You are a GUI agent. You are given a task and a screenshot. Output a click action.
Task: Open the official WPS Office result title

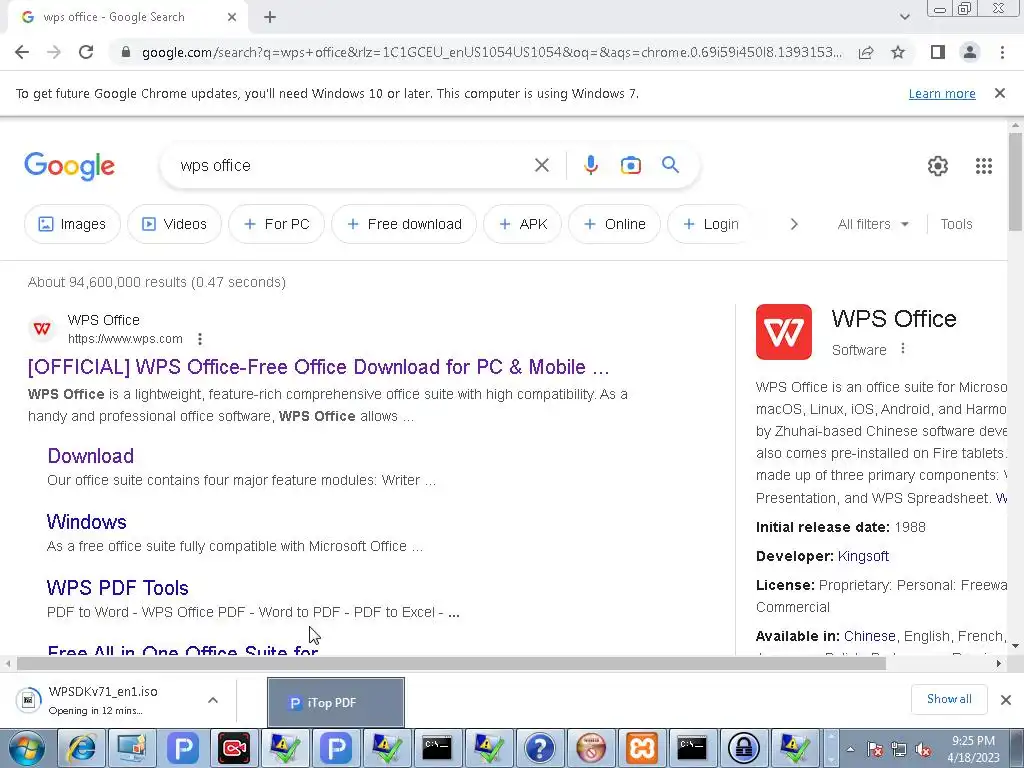[x=318, y=367]
